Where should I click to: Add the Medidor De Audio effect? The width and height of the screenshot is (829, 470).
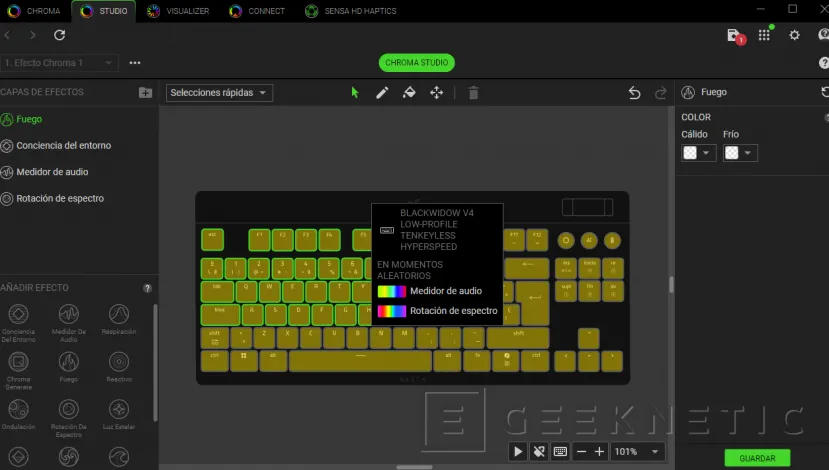[x=69, y=323]
